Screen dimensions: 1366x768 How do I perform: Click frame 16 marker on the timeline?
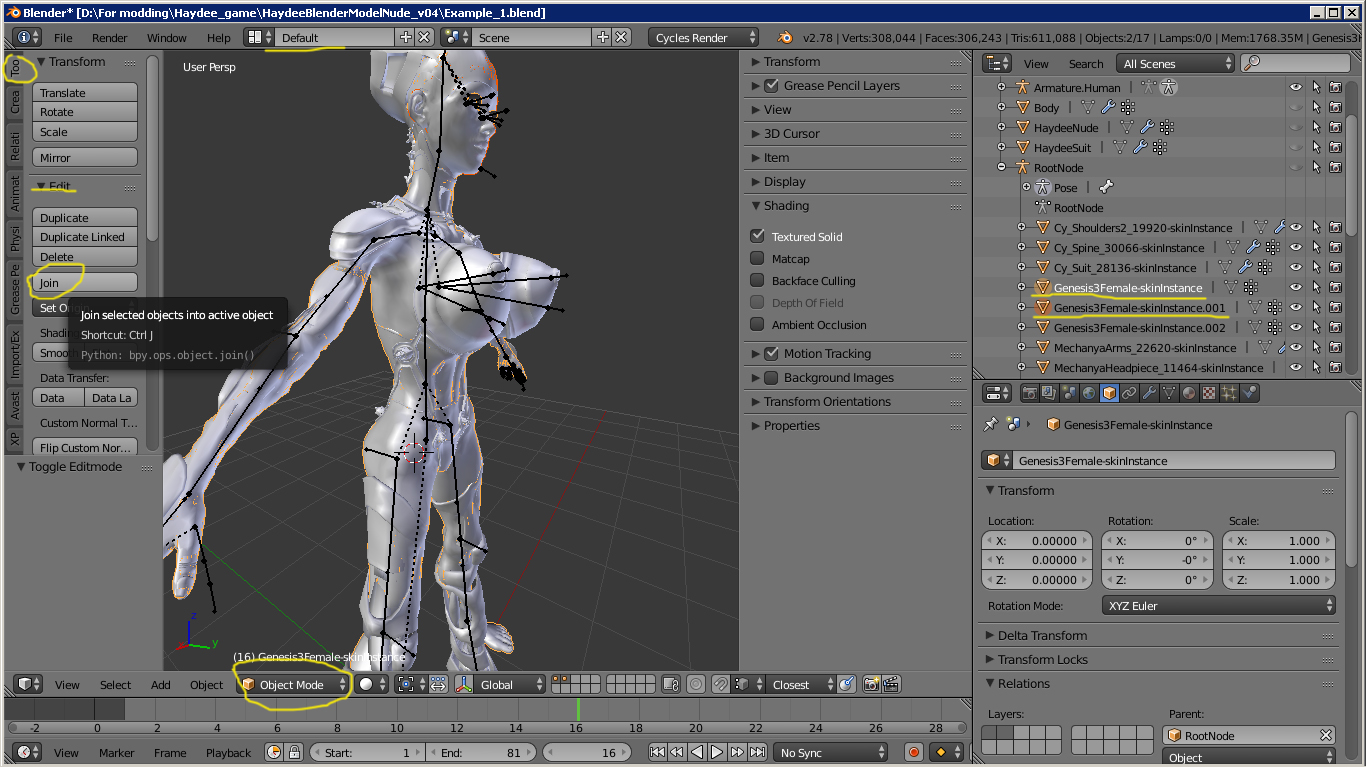578,710
